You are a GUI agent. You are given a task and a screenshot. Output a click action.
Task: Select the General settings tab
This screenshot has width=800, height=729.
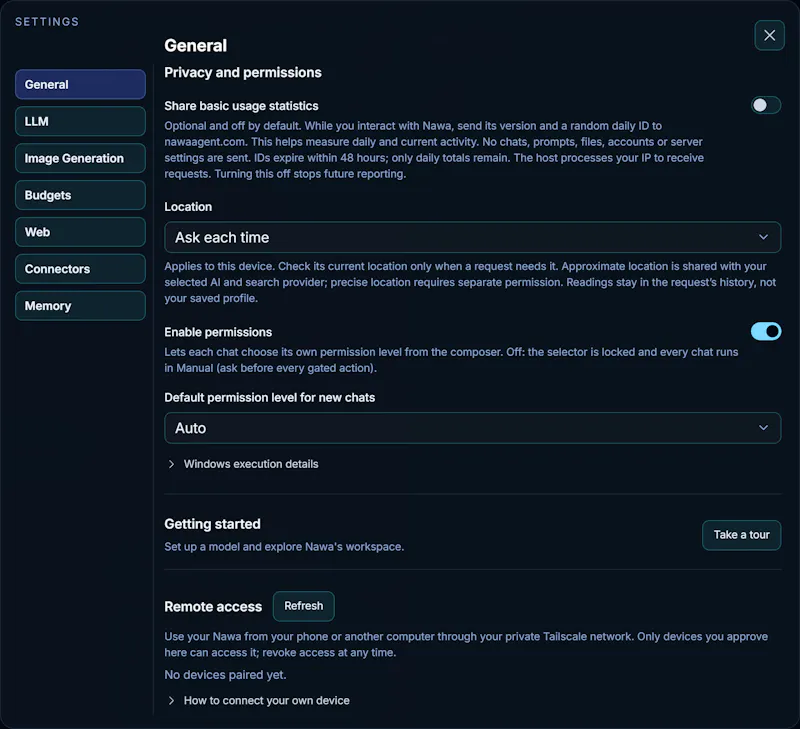(80, 84)
